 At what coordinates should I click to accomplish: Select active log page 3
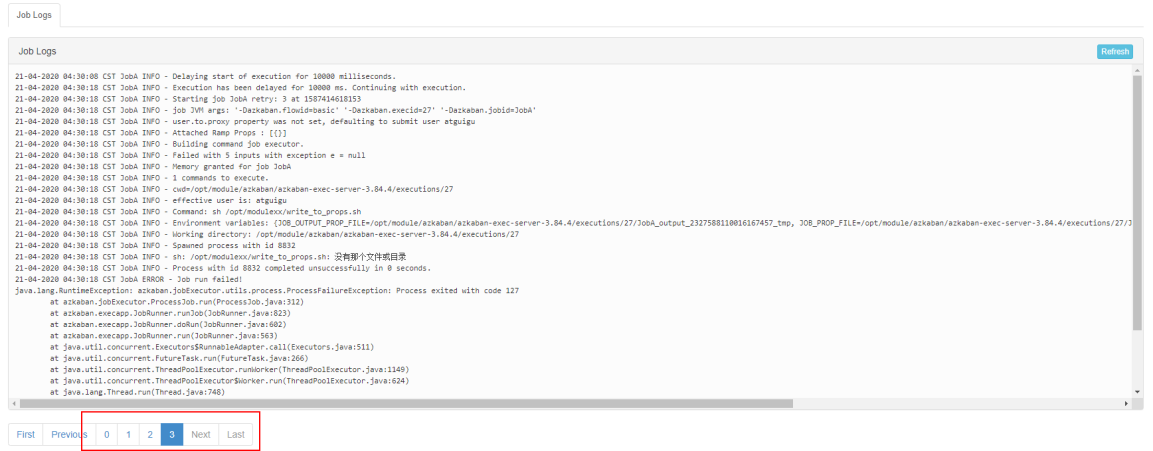172,435
